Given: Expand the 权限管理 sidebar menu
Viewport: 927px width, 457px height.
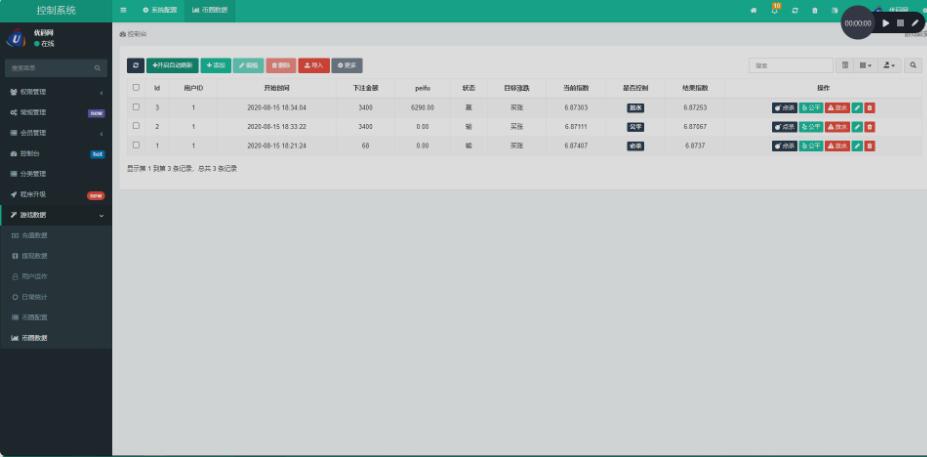Looking at the screenshot, I should coord(56,92).
